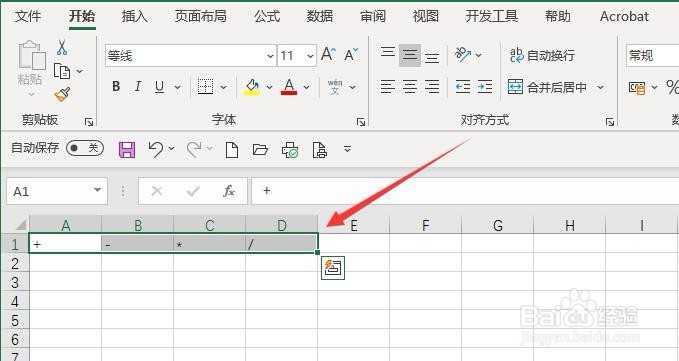Align text to top
This screenshot has height=361, width=679.
(x=388, y=53)
